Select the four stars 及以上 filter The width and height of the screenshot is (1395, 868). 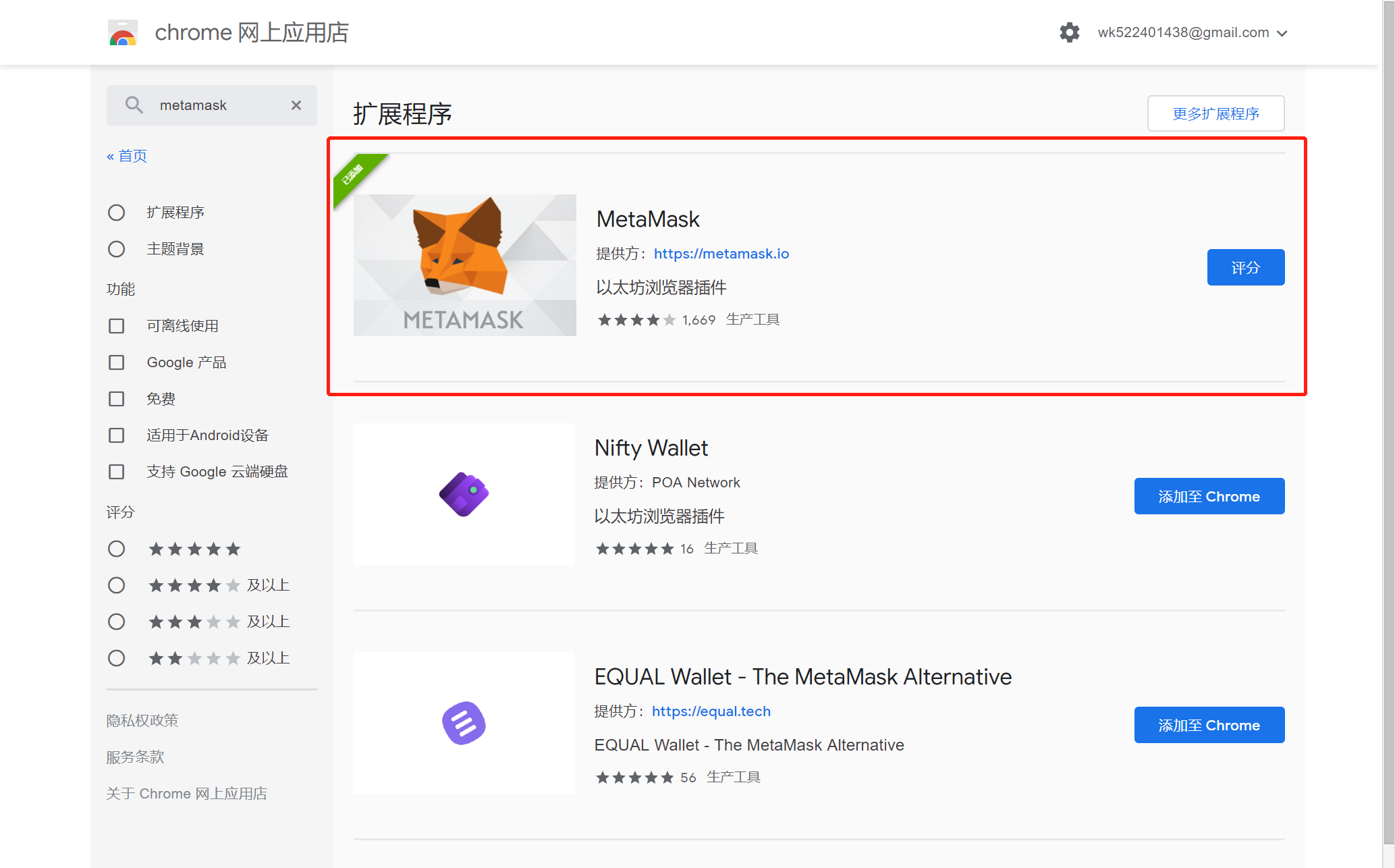[x=117, y=585]
